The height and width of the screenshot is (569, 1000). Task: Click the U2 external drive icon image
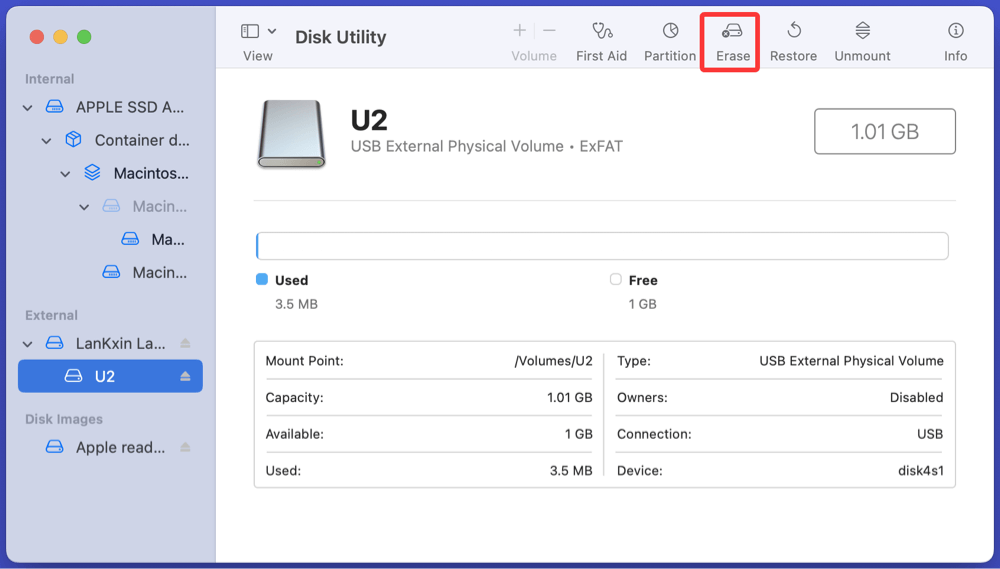(292, 132)
